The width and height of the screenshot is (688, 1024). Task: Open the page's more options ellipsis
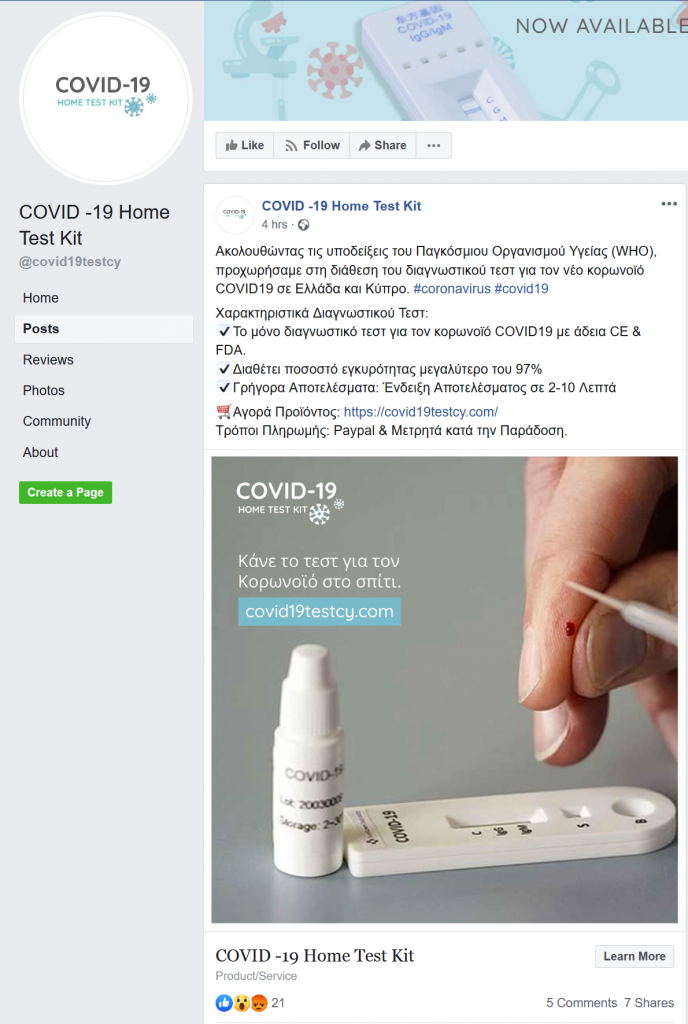coord(433,146)
